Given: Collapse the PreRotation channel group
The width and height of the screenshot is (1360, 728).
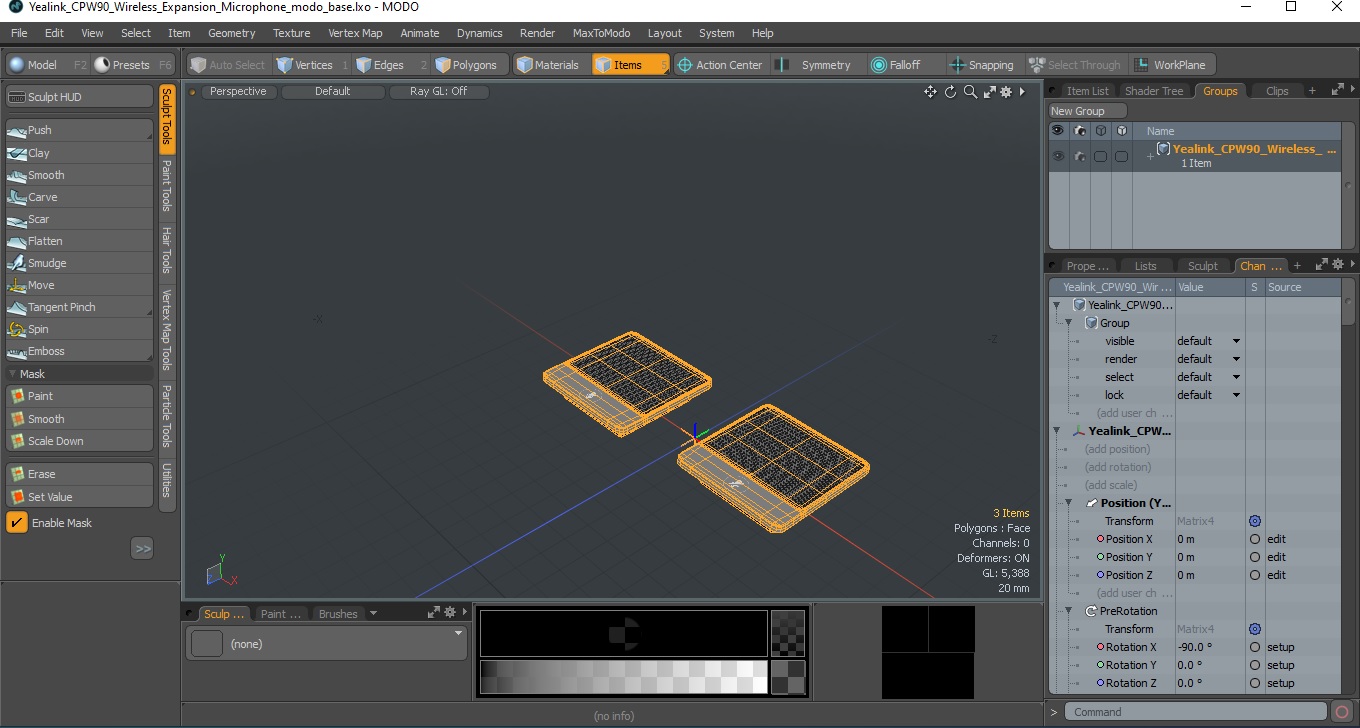Looking at the screenshot, I should (x=1069, y=611).
